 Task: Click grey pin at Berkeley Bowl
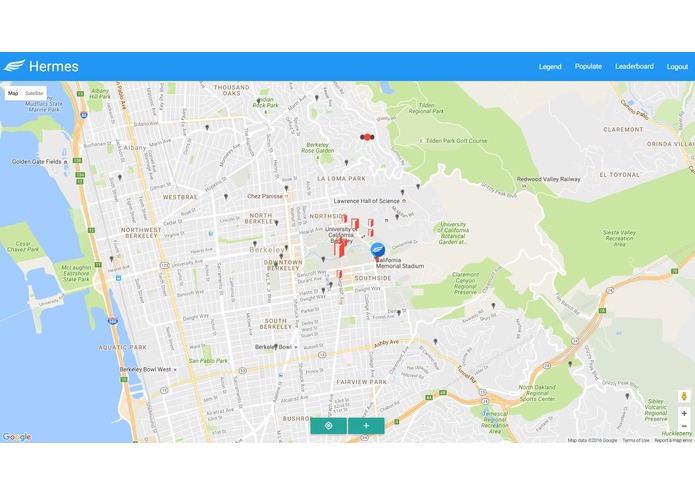tap(276, 347)
